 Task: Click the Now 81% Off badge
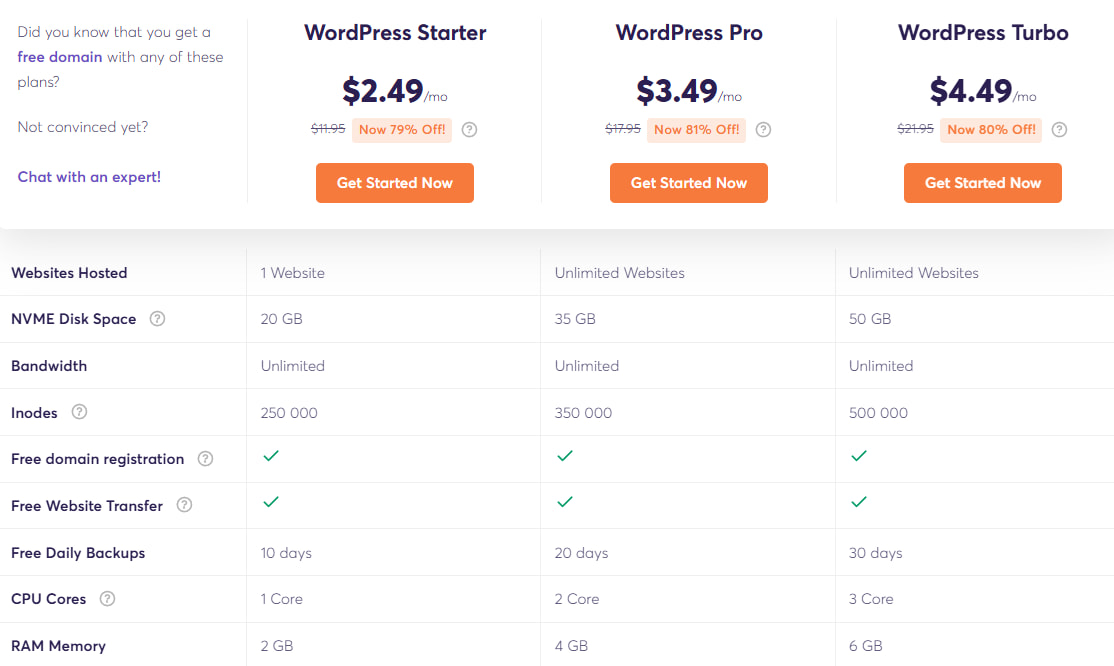(696, 130)
